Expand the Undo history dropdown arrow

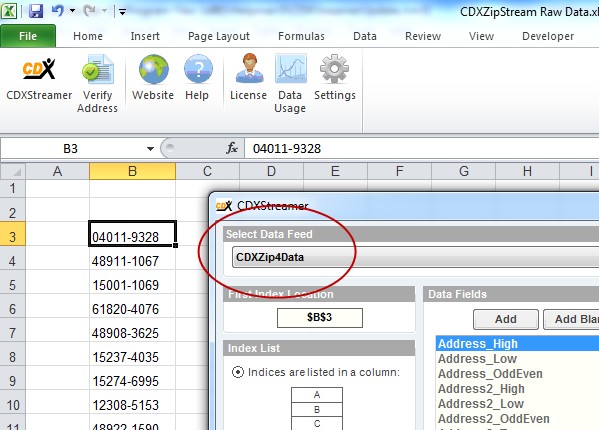pyautogui.click(x=72, y=11)
